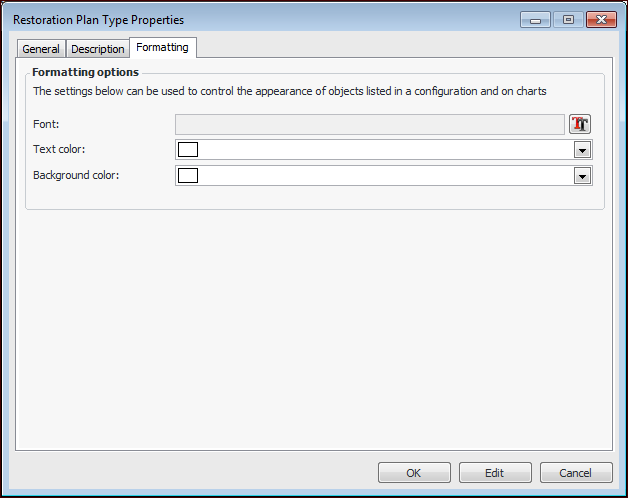Close the dialog with the red X
This screenshot has width=628, height=498.
click(x=600, y=20)
